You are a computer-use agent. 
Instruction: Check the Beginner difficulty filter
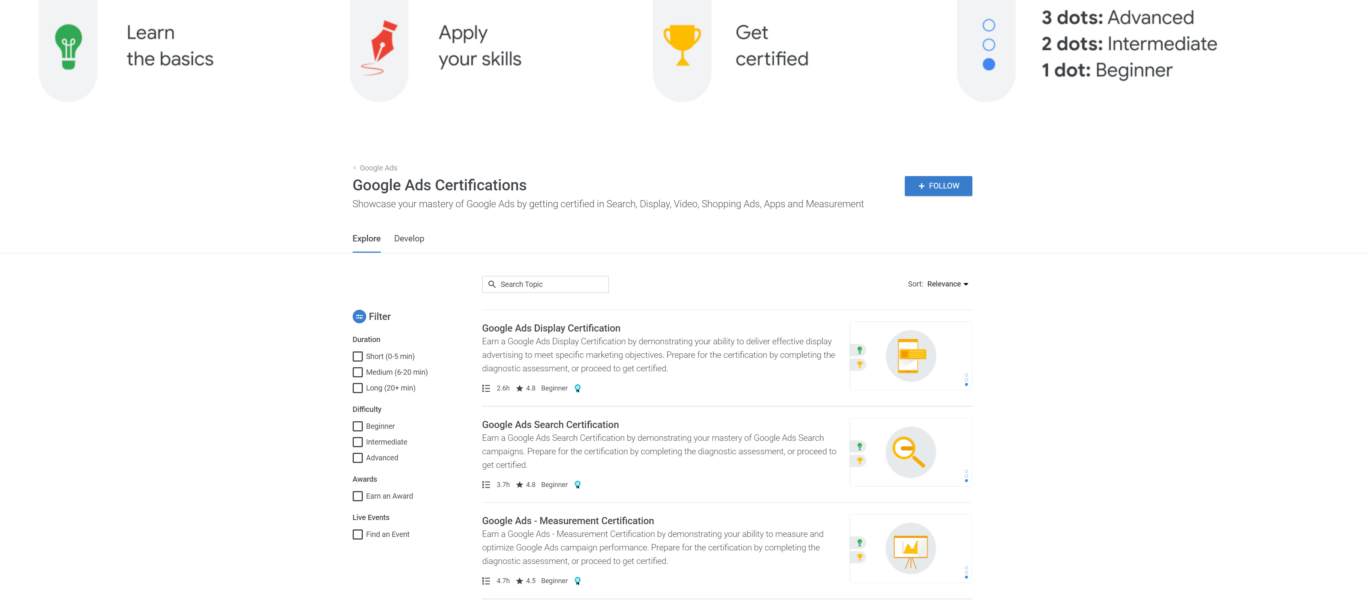coord(357,425)
